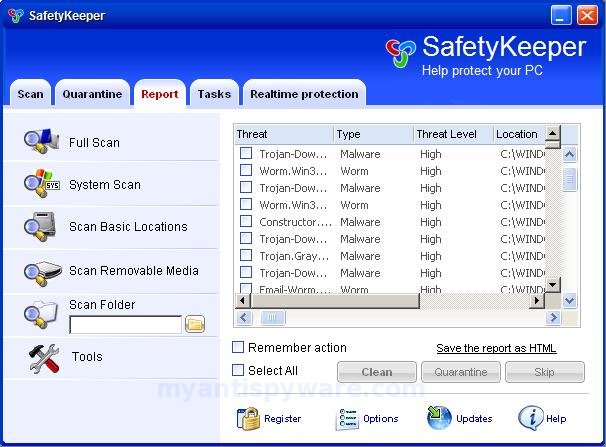Click the Updates label
The width and height of the screenshot is (606, 447).
(x=474, y=419)
